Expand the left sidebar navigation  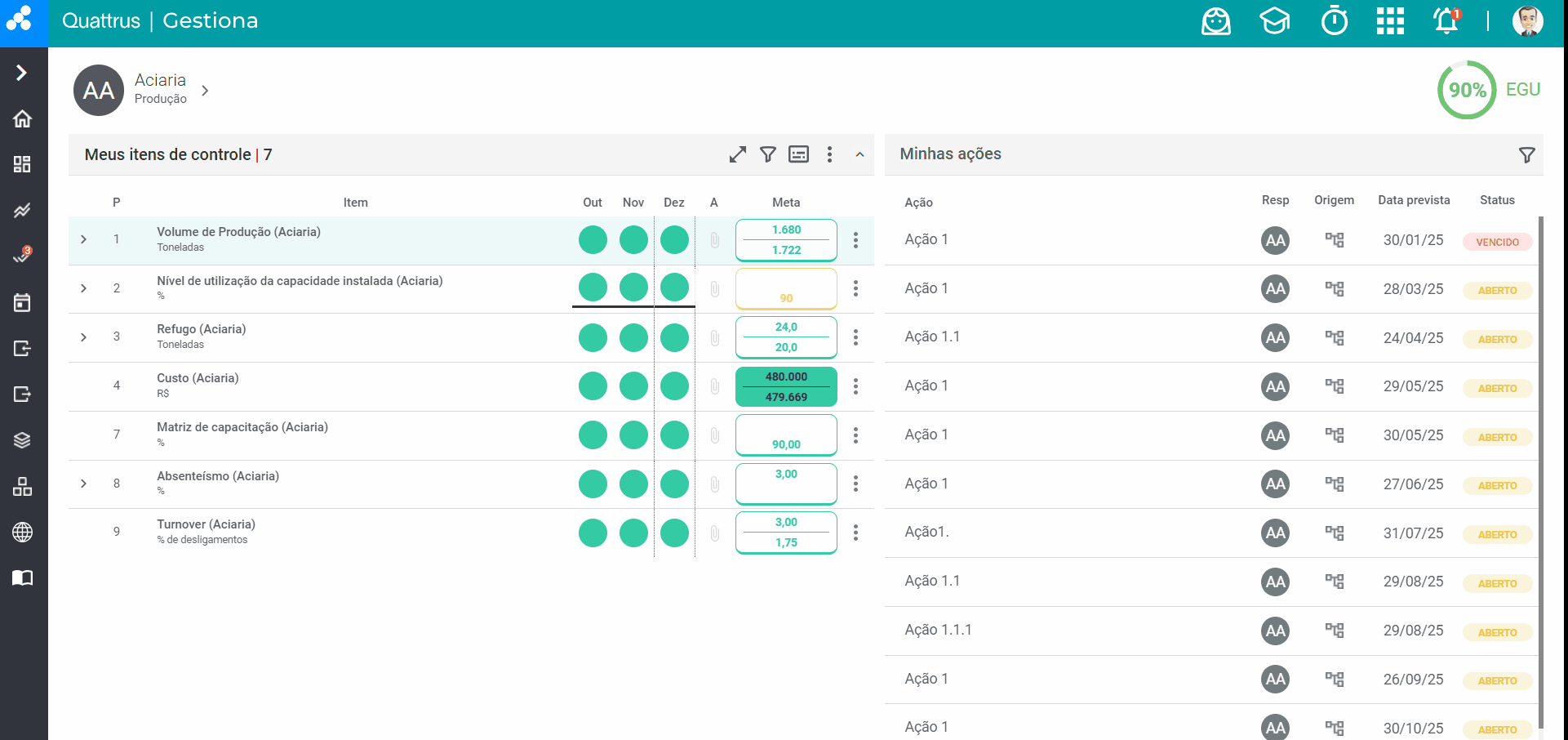(22, 73)
